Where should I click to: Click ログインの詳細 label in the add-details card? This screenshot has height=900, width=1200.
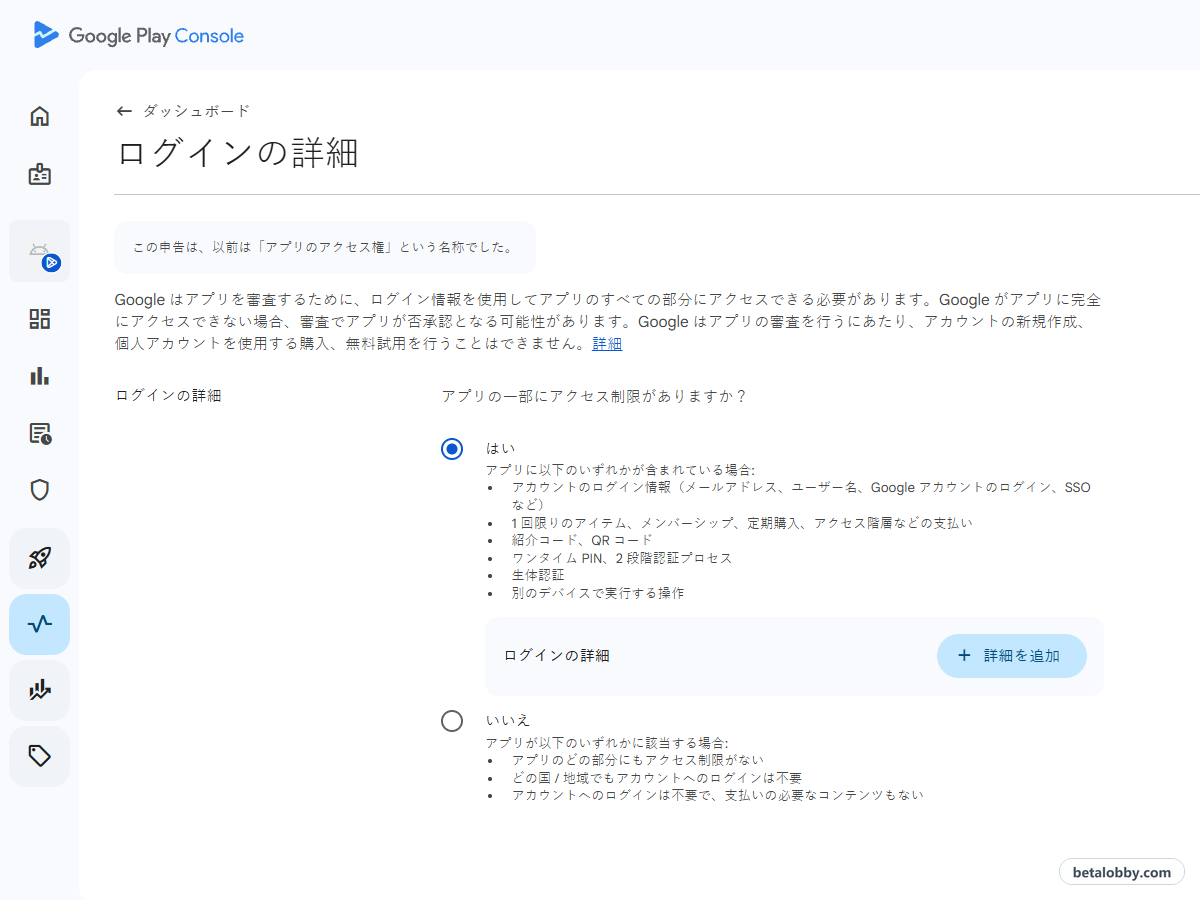coord(557,656)
